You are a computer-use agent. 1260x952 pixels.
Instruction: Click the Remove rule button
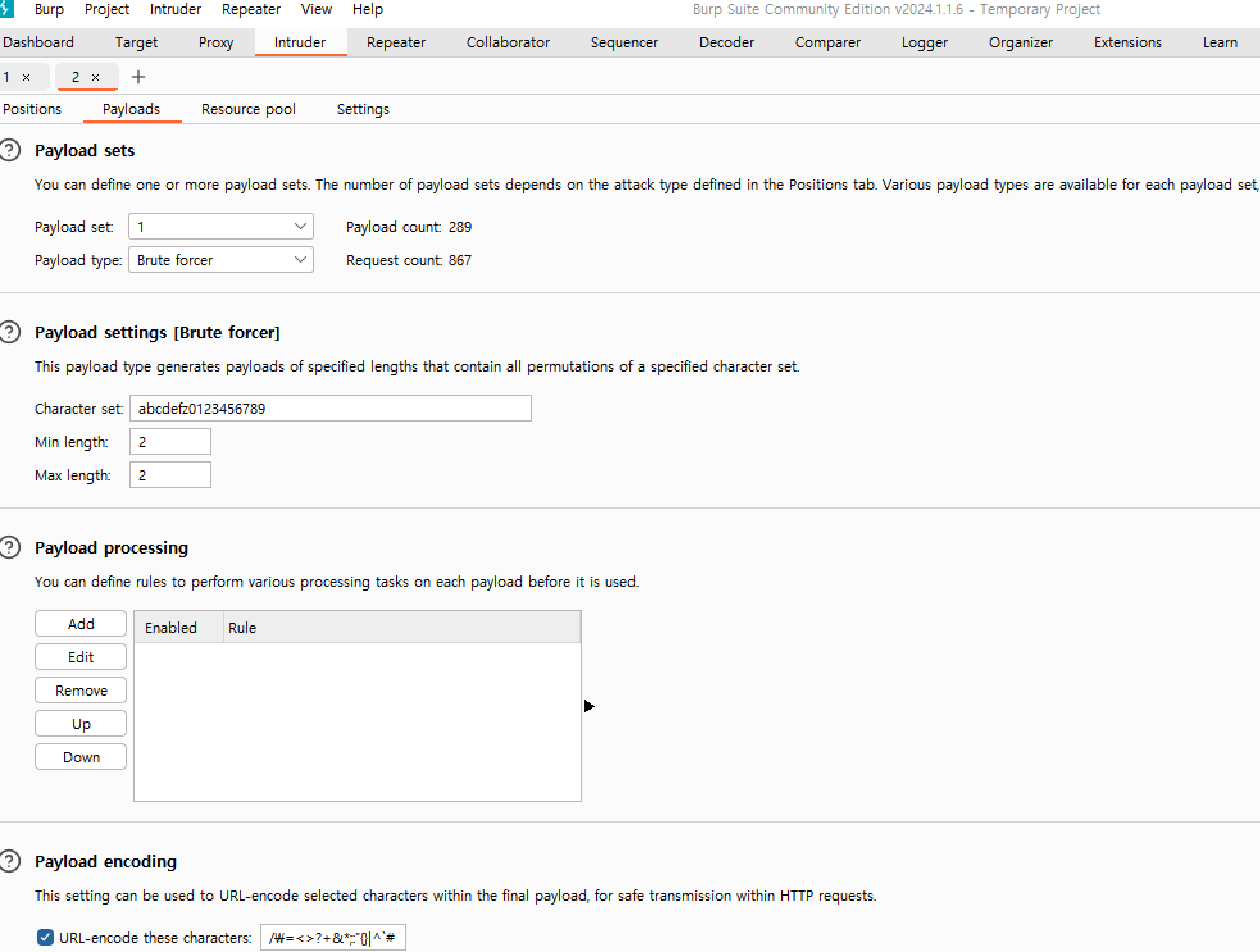tap(81, 691)
